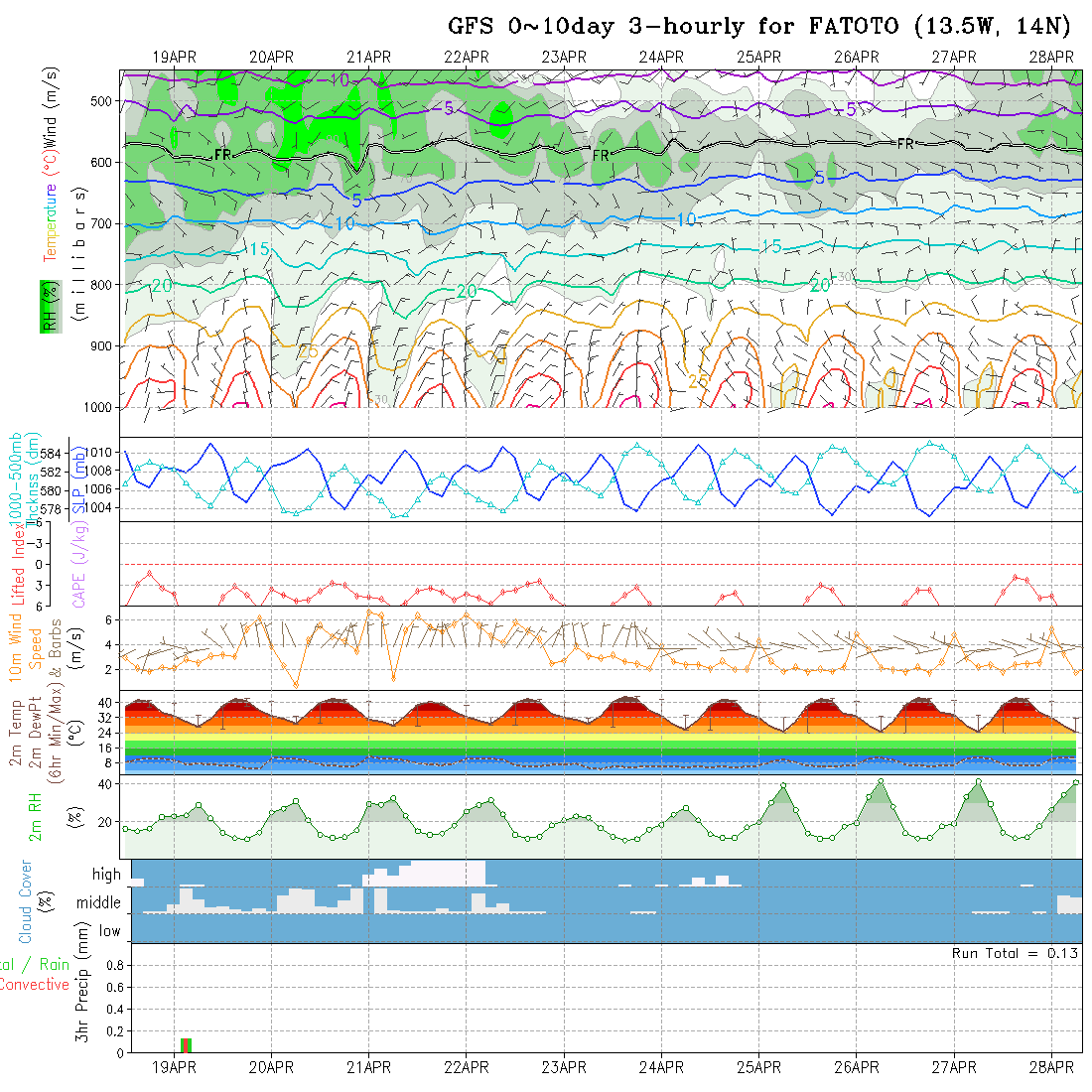The height and width of the screenshot is (1092, 1092).
Task: Click the rightmost FR freezing level label
Action: click(x=905, y=144)
